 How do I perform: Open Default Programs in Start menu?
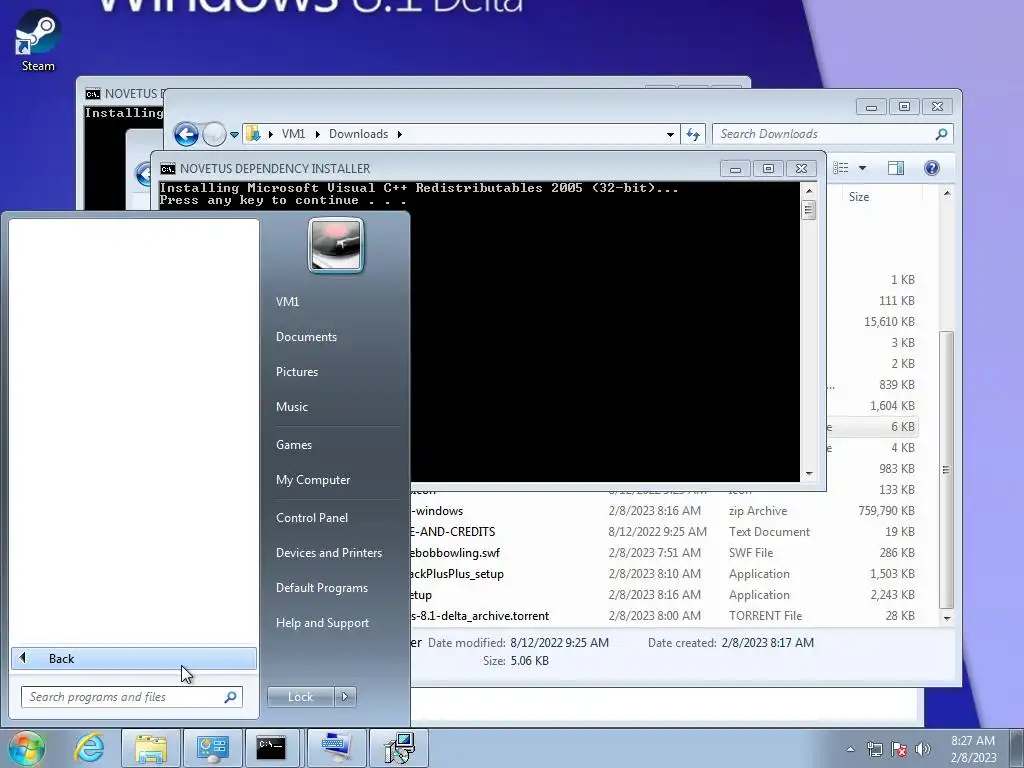point(321,588)
